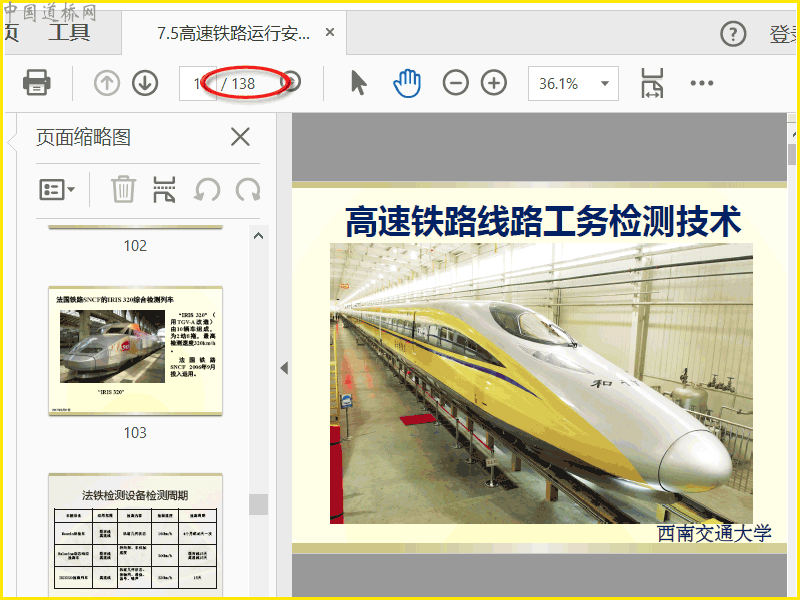Click the 103 page label
The image size is (800, 600).
(x=135, y=433)
